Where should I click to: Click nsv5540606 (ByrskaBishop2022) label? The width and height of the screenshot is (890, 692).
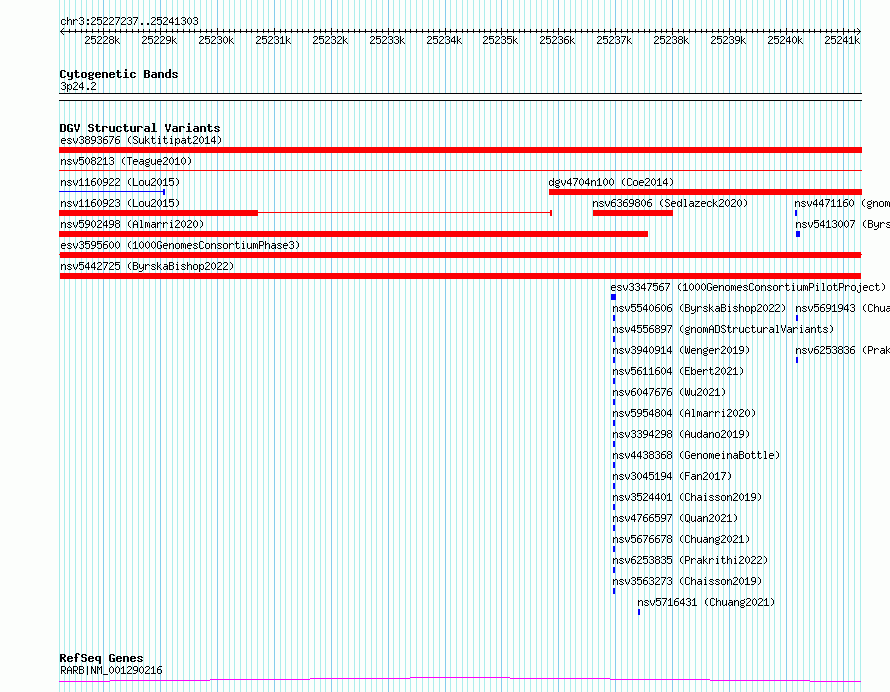[x=699, y=308]
